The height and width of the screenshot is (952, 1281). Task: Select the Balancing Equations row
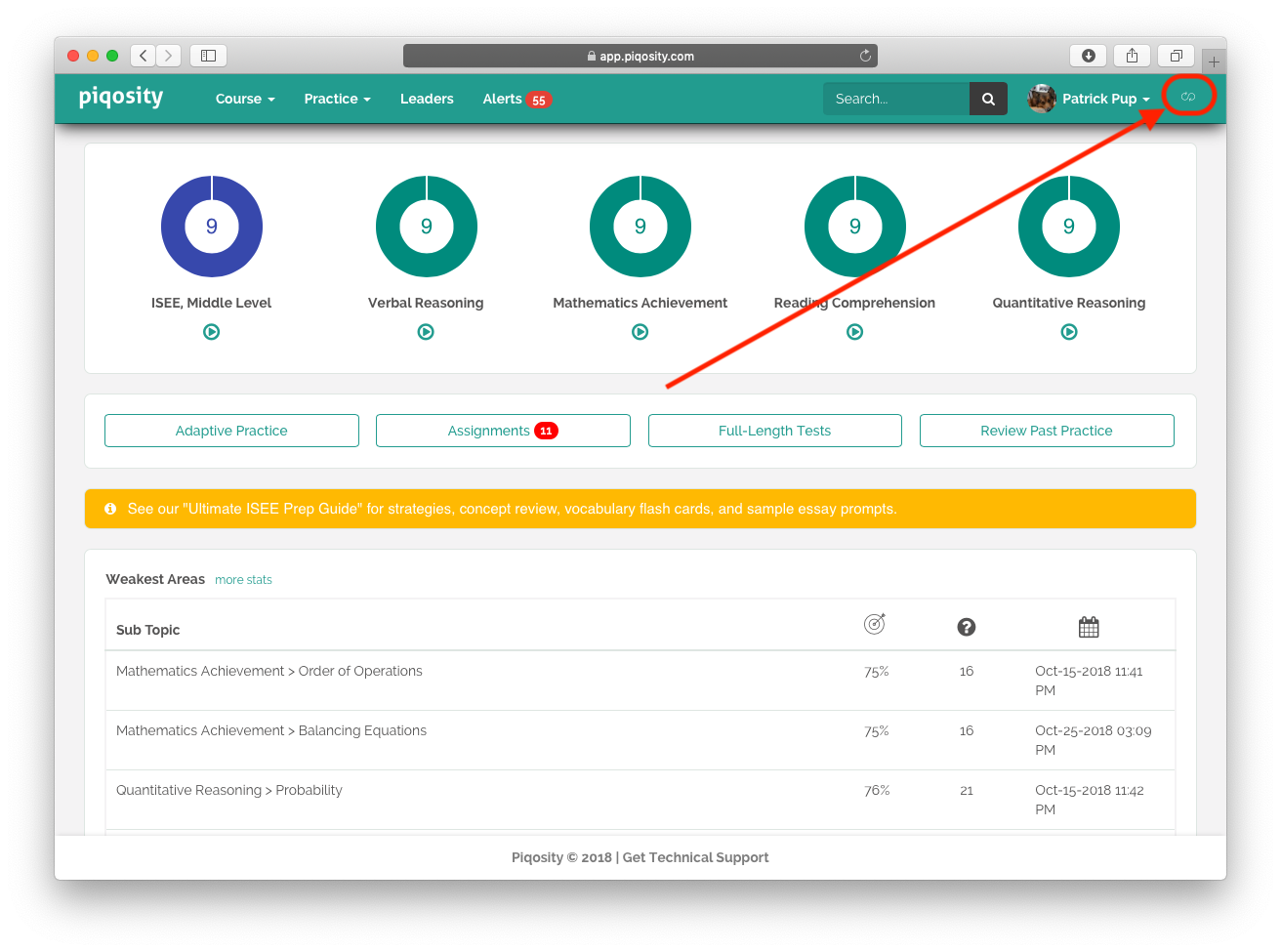coord(640,740)
